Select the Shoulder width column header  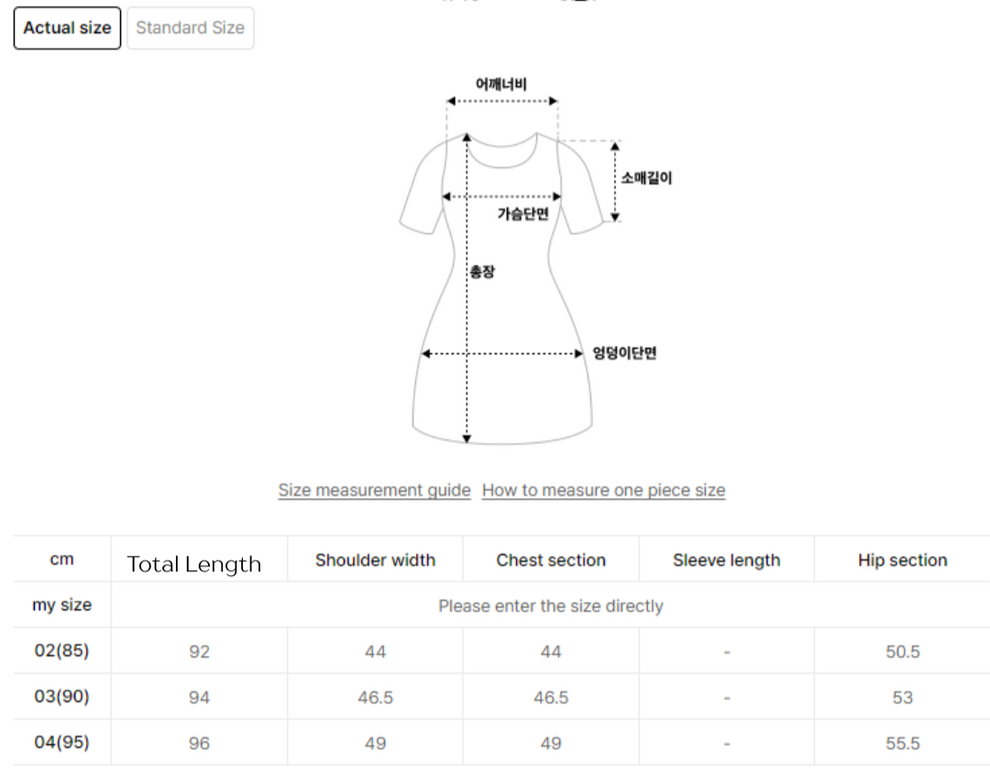click(x=374, y=560)
